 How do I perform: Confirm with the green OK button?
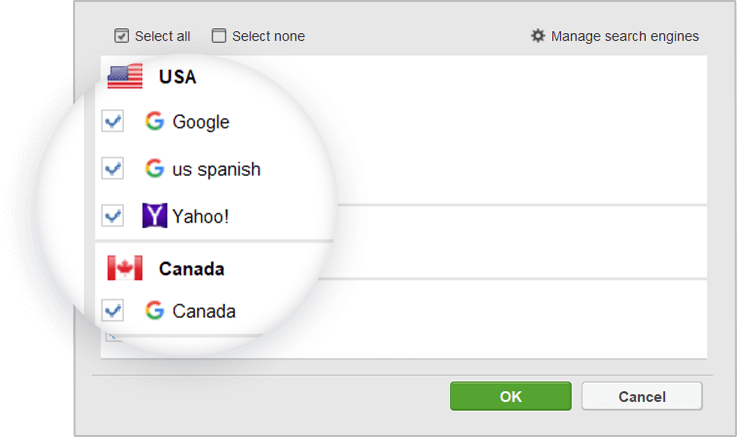coord(511,396)
